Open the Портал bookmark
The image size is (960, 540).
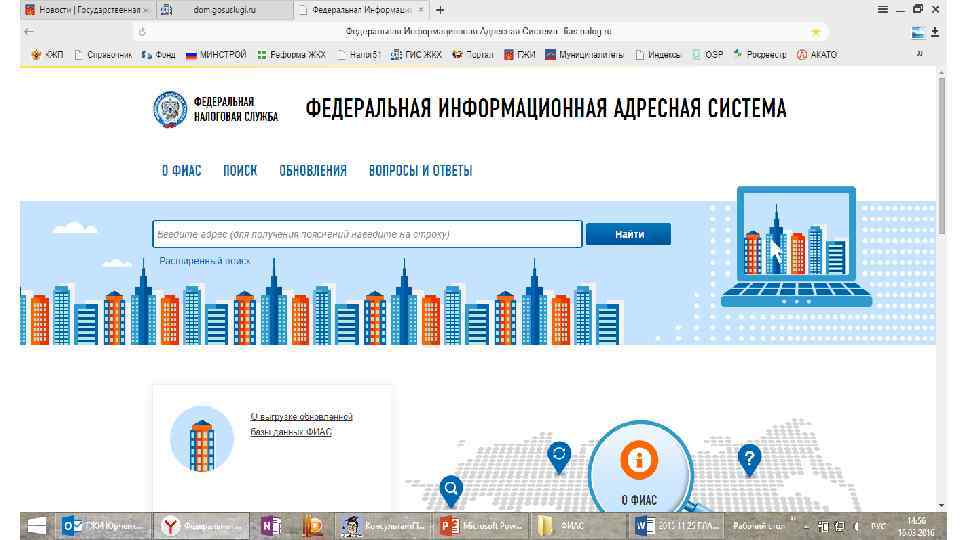[x=473, y=54]
